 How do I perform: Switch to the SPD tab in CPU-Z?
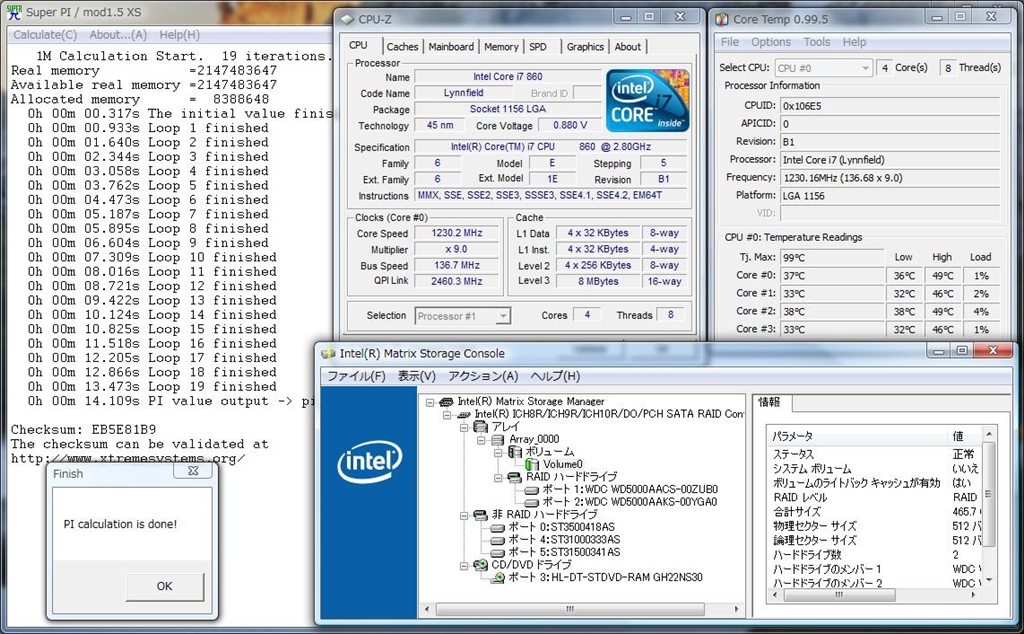(538, 46)
